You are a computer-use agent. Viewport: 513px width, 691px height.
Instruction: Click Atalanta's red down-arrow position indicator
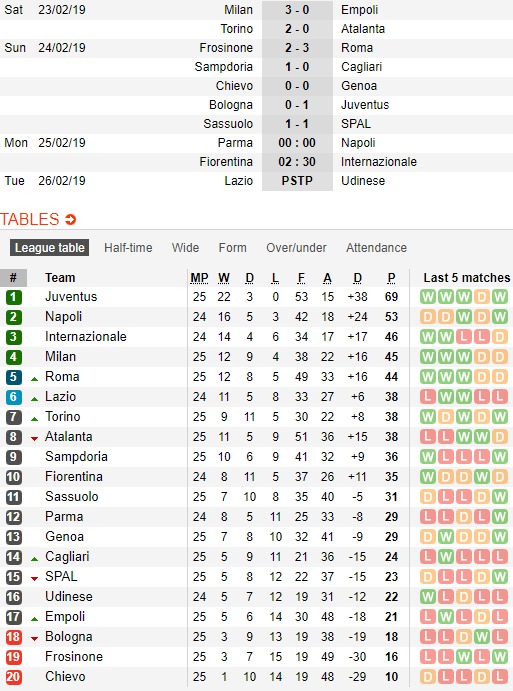pos(34,438)
